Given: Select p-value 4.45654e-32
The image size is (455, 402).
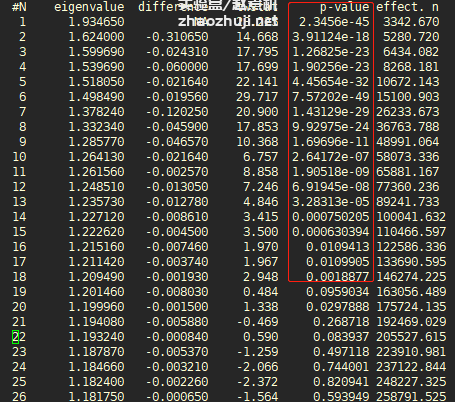Looking at the screenshot, I should 331,82.
